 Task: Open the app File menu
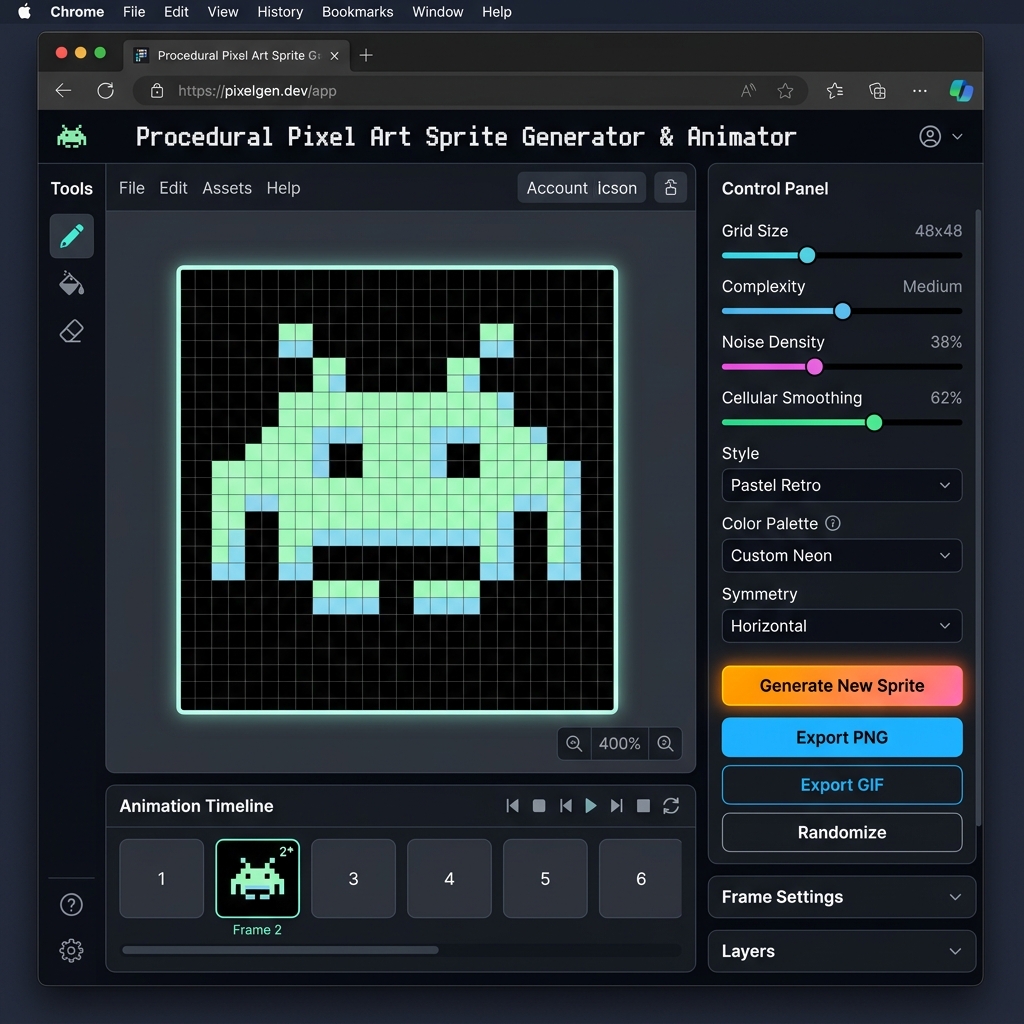point(131,188)
